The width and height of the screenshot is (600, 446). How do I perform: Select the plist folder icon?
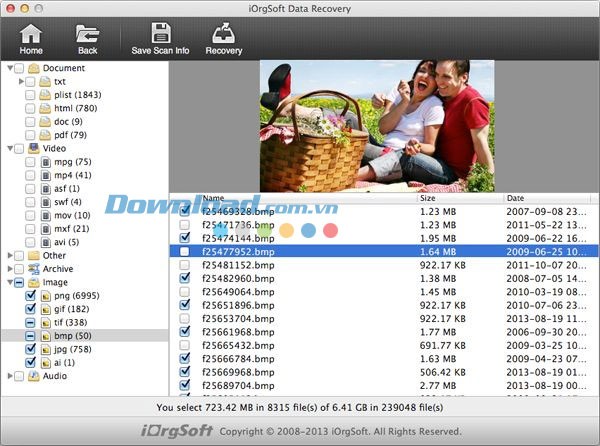45,95
